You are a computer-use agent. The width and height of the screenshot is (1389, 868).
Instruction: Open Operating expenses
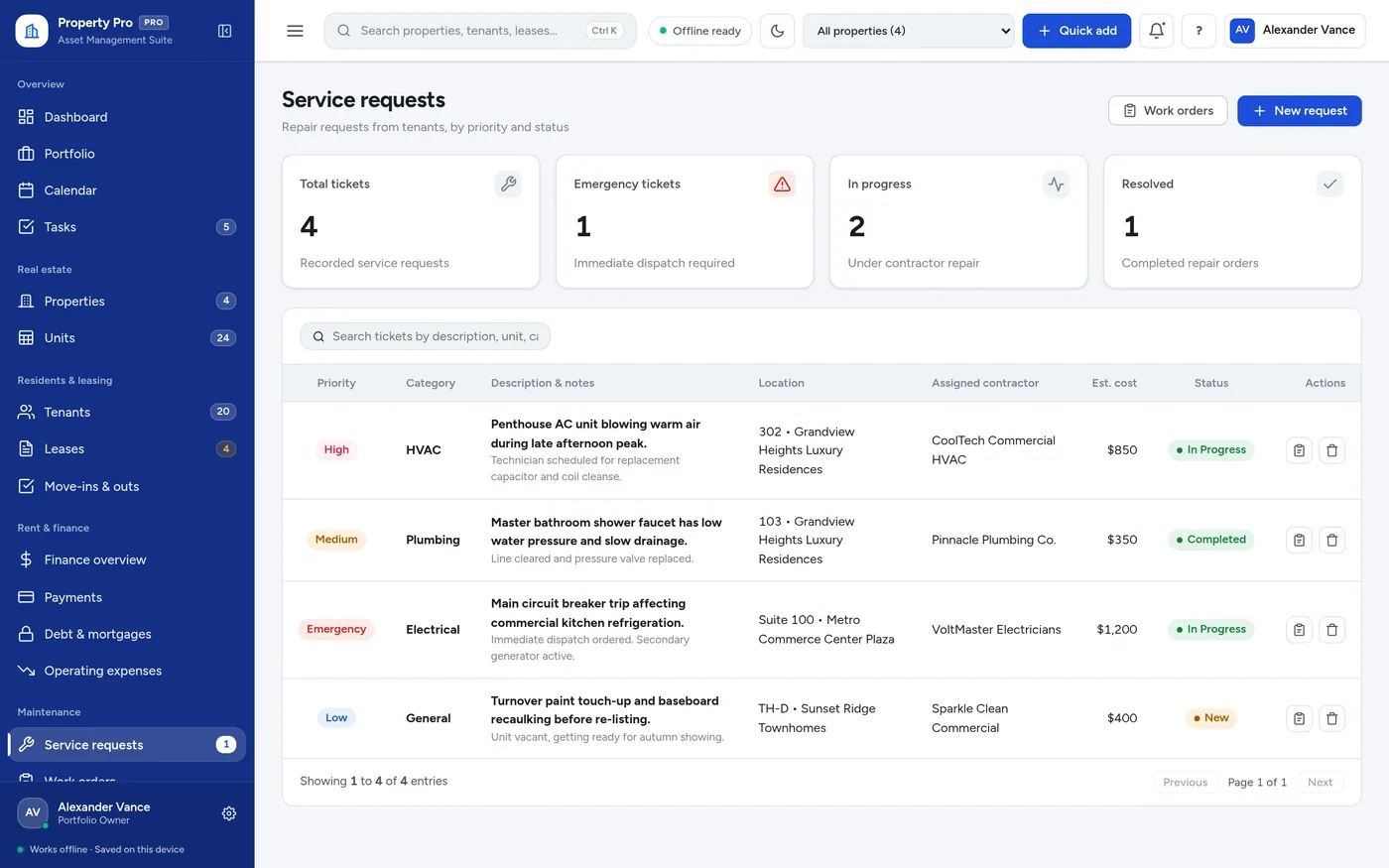(127, 671)
